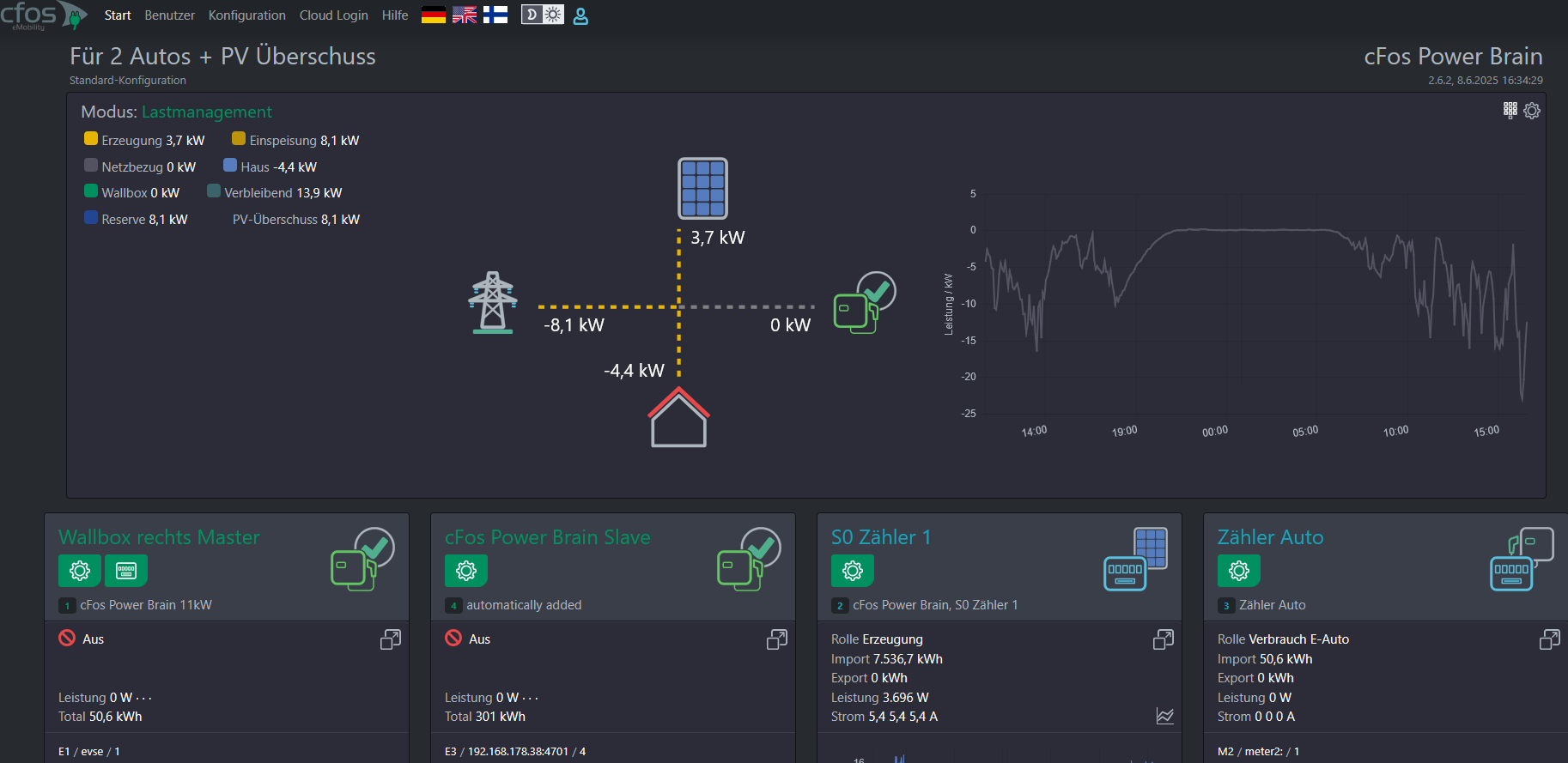
Task: Click the solar panel icon in diagram
Action: tap(703, 188)
